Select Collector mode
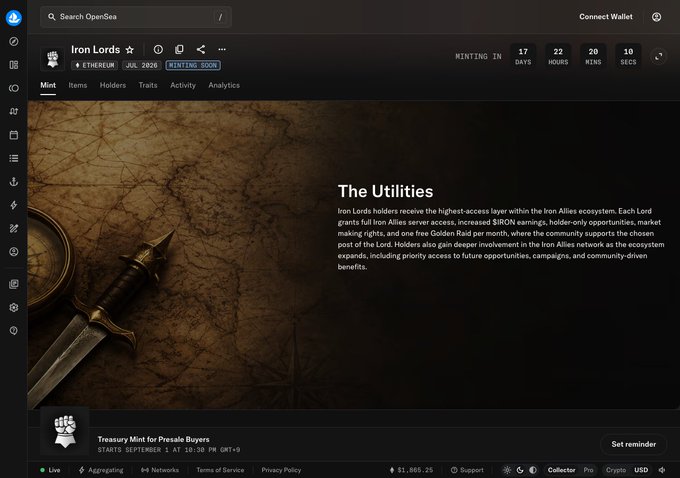Screen dimensions: 680x478 coord(561,470)
